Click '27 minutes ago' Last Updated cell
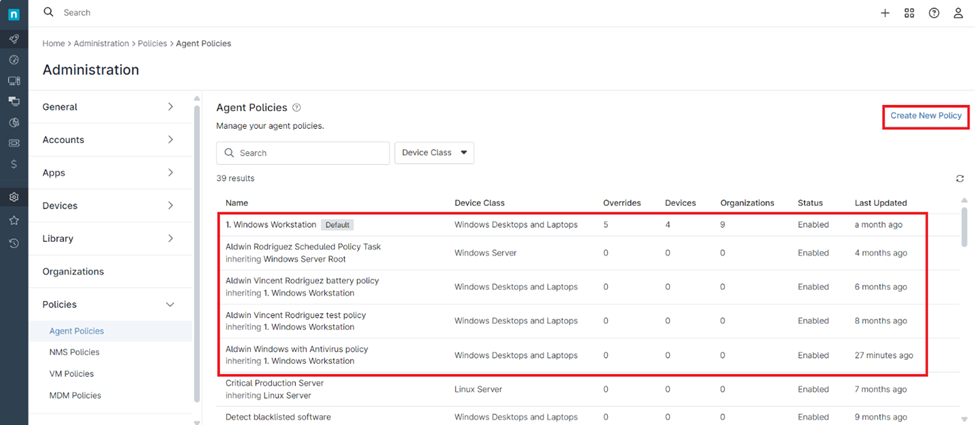 point(884,355)
